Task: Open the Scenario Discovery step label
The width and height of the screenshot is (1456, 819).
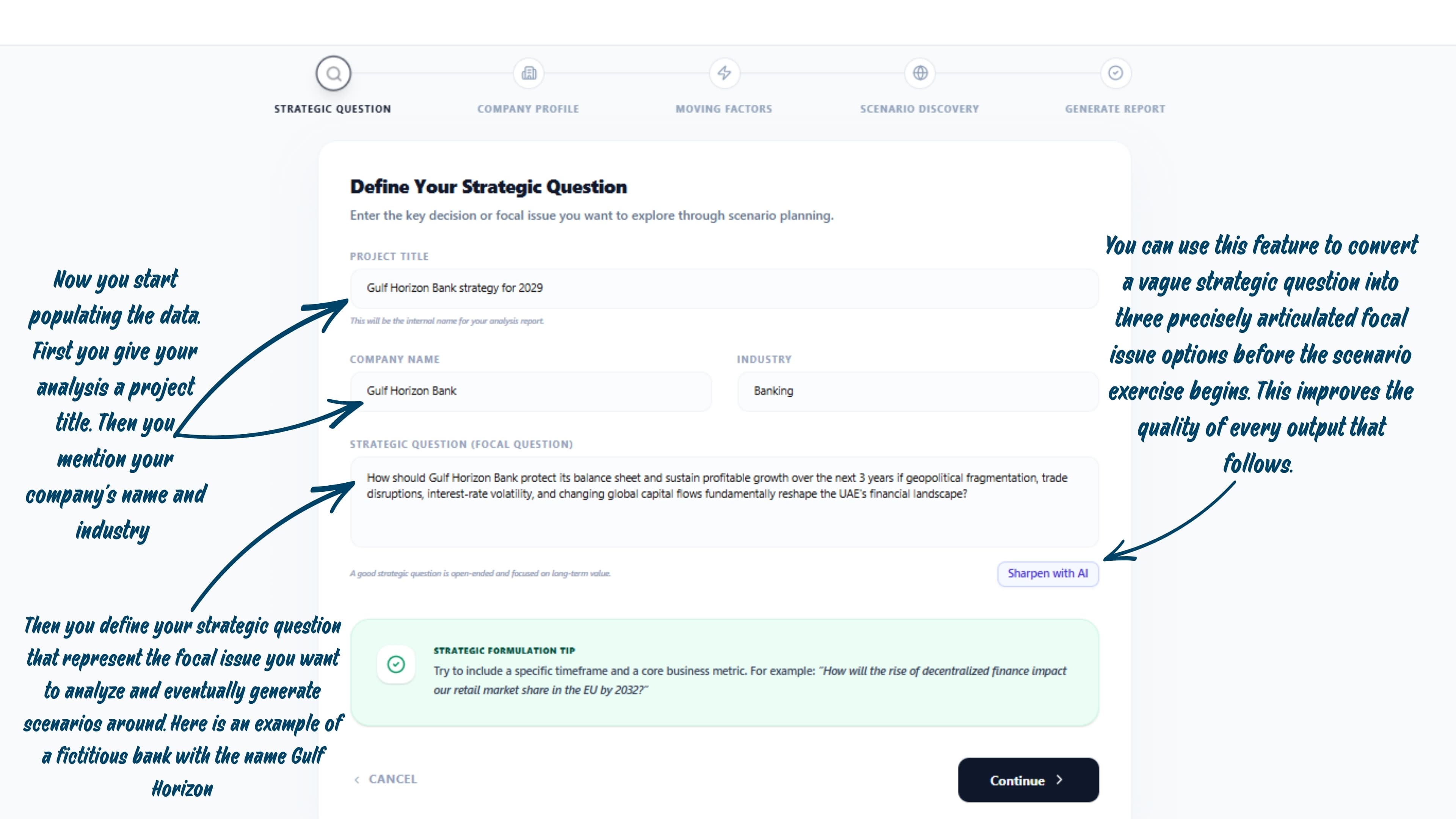Action: [x=919, y=109]
